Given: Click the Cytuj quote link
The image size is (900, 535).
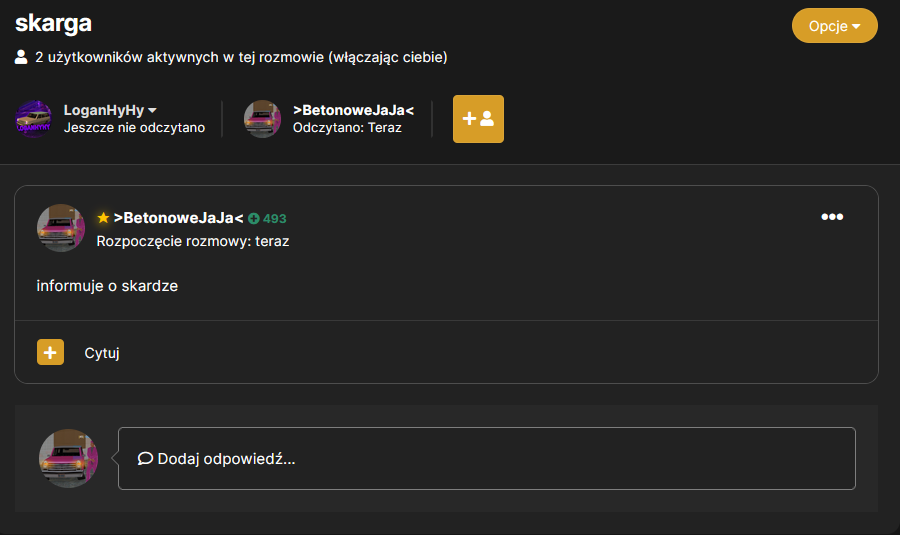Looking at the screenshot, I should pos(102,353).
